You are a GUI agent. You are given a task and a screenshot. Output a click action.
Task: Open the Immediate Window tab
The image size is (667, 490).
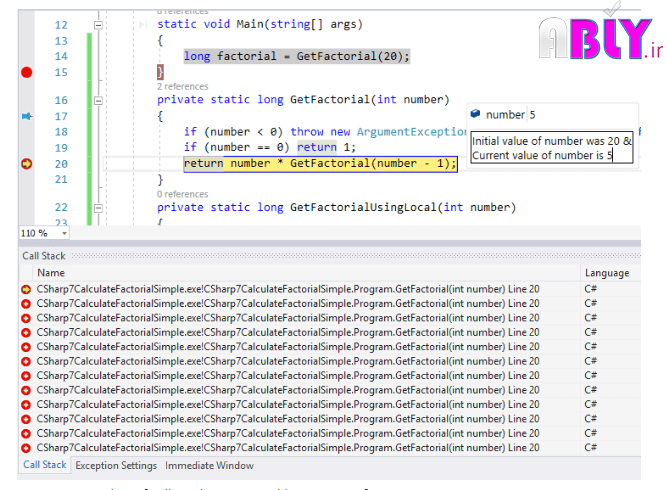tap(209, 465)
